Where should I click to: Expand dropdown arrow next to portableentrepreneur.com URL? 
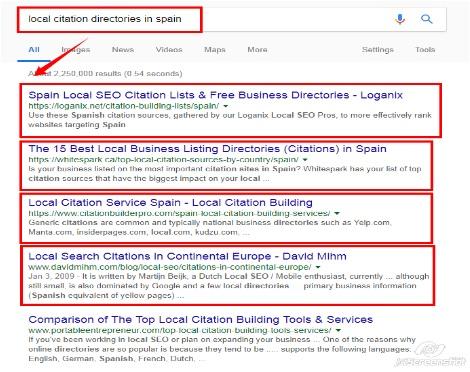coord(338,331)
